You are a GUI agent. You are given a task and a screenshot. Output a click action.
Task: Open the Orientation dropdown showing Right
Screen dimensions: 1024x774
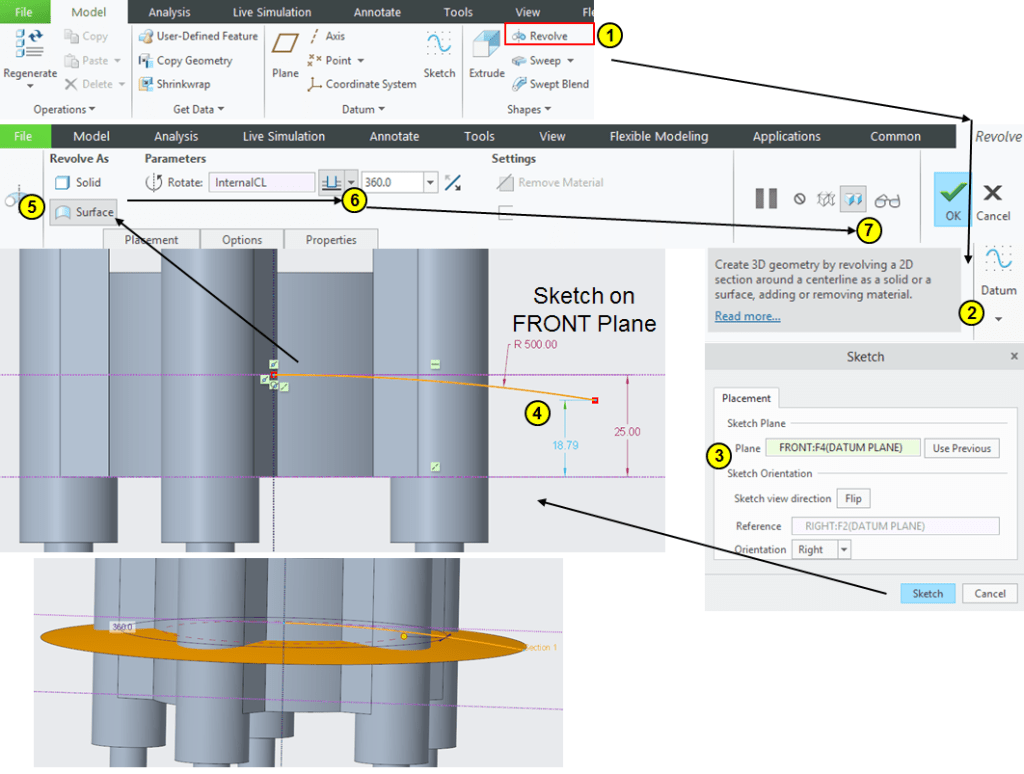(x=844, y=549)
